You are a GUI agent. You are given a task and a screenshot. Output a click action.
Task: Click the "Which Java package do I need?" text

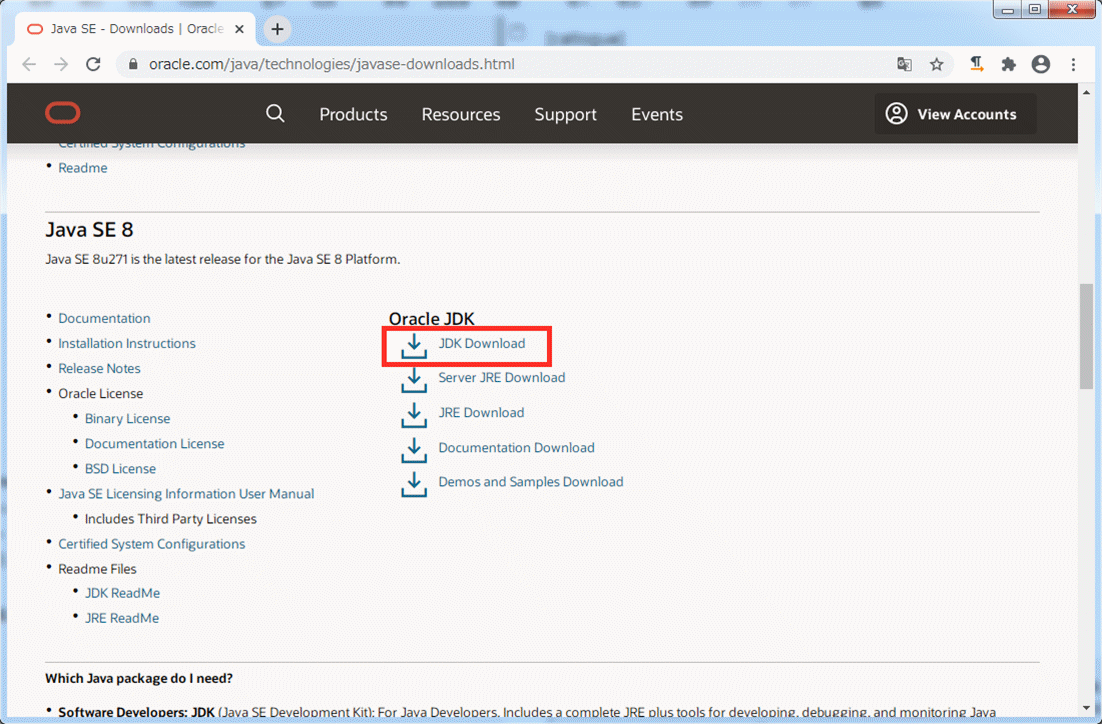click(x=139, y=678)
